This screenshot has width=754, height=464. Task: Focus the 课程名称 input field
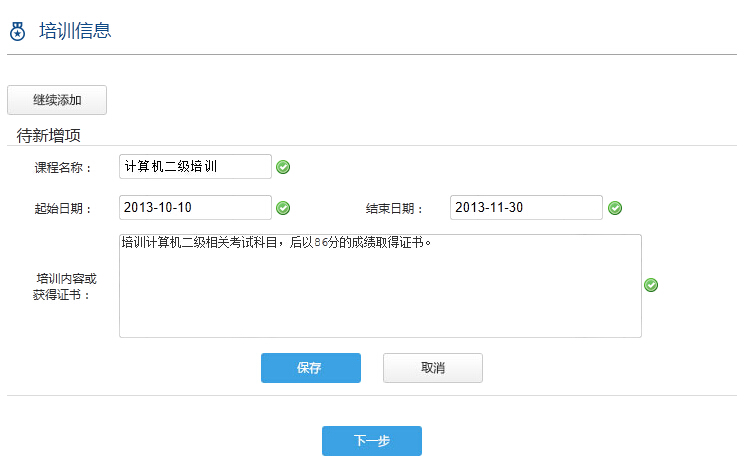pos(195,166)
